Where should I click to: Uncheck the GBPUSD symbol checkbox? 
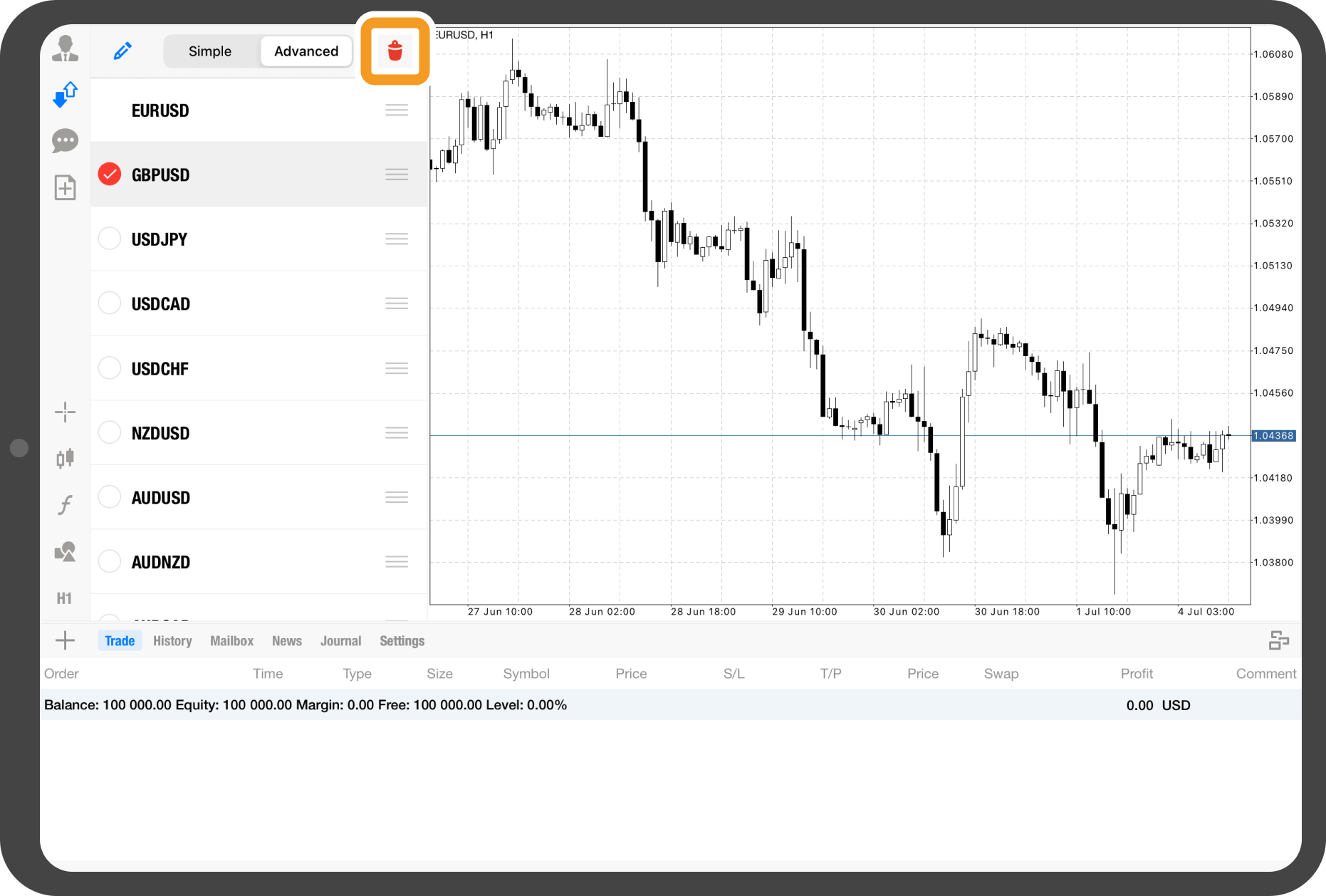[x=110, y=174]
